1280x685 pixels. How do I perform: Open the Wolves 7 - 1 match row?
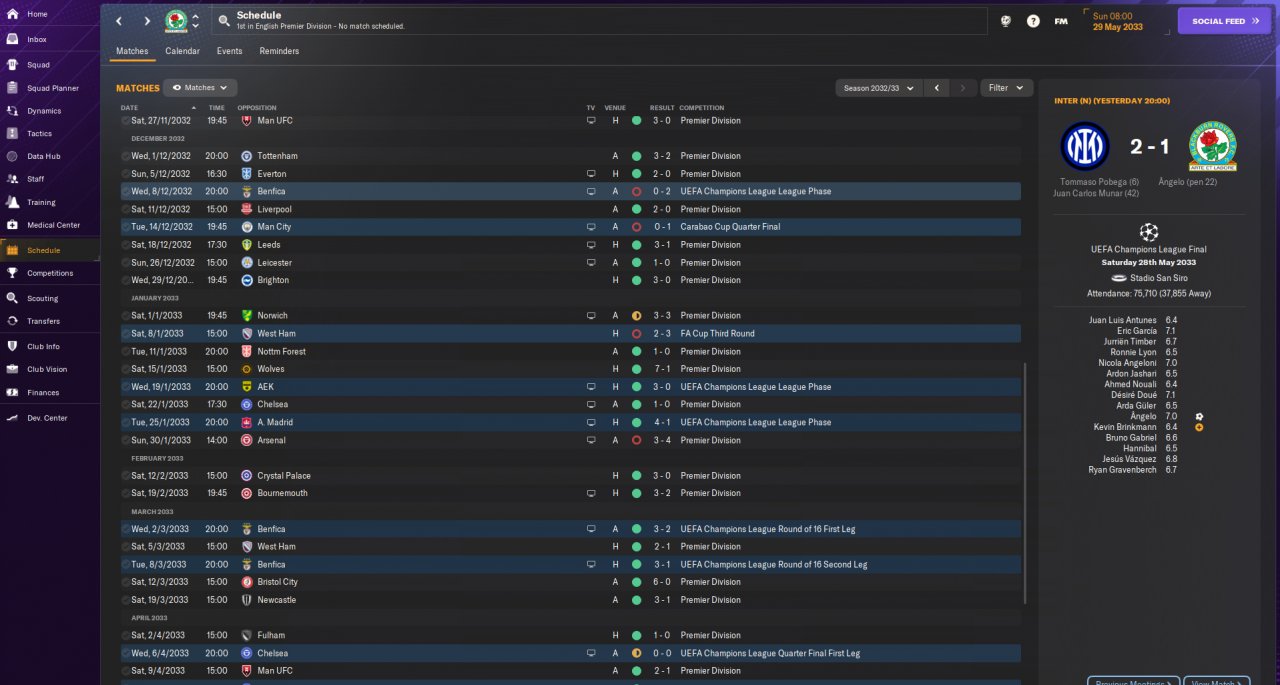click(x=570, y=369)
